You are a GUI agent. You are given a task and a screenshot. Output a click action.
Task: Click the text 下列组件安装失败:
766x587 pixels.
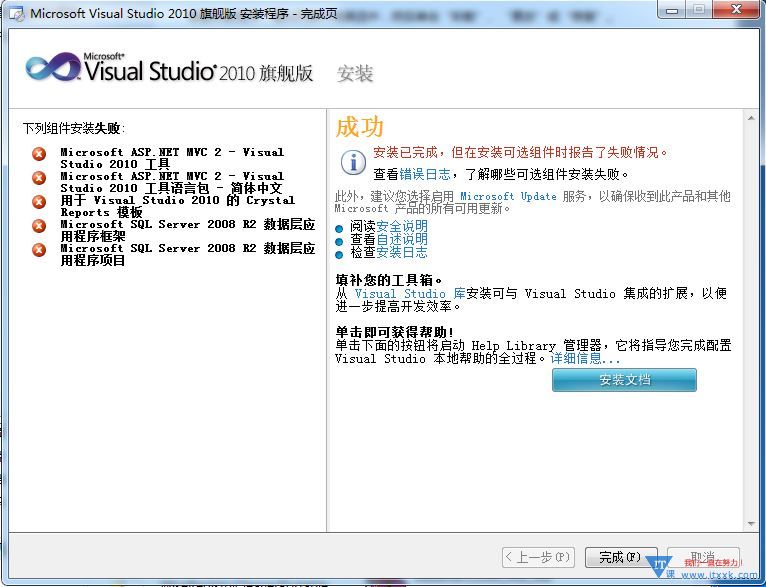coord(74,128)
